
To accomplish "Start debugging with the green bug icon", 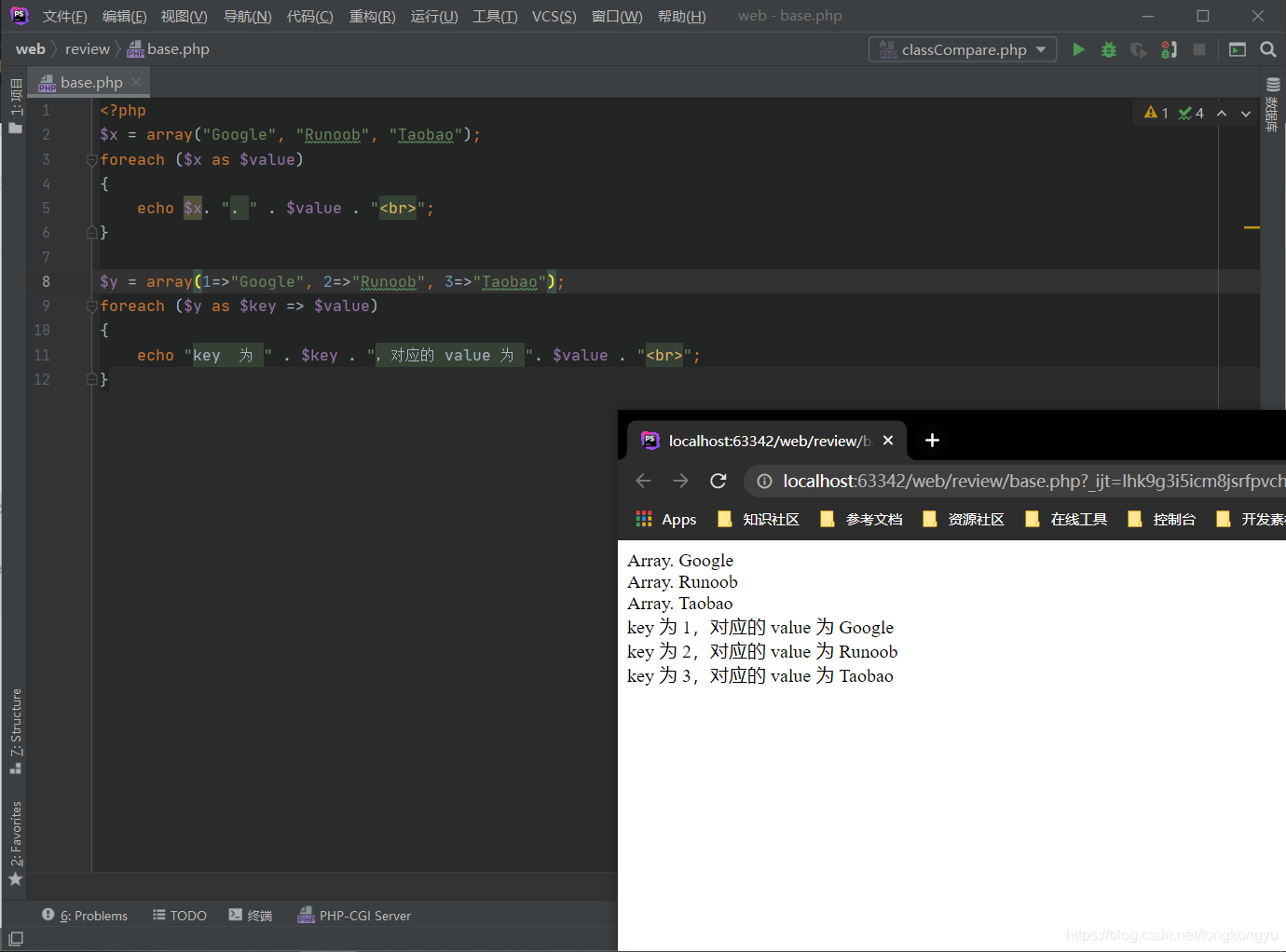I will (x=1109, y=49).
